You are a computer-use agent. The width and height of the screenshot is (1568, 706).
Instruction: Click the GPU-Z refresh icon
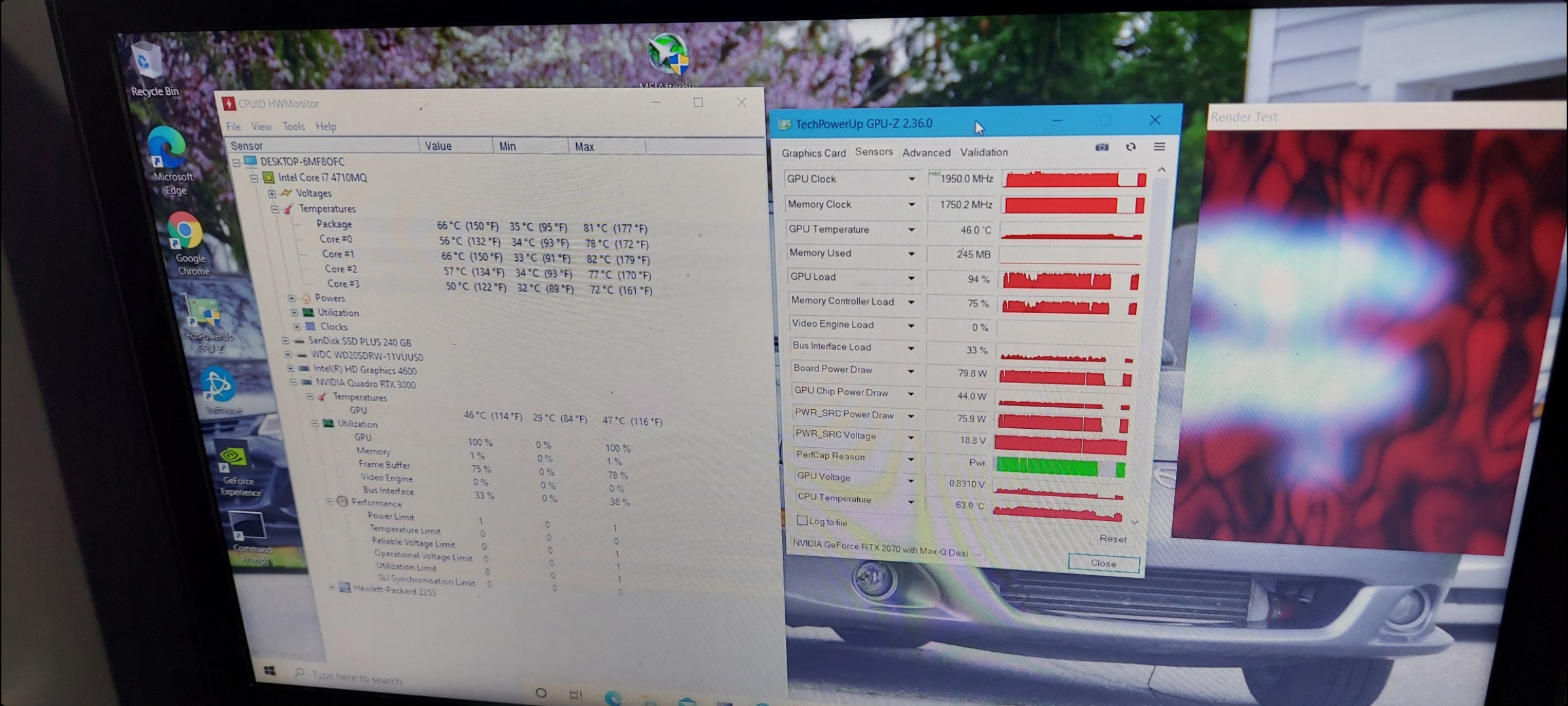[x=1131, y=147]
